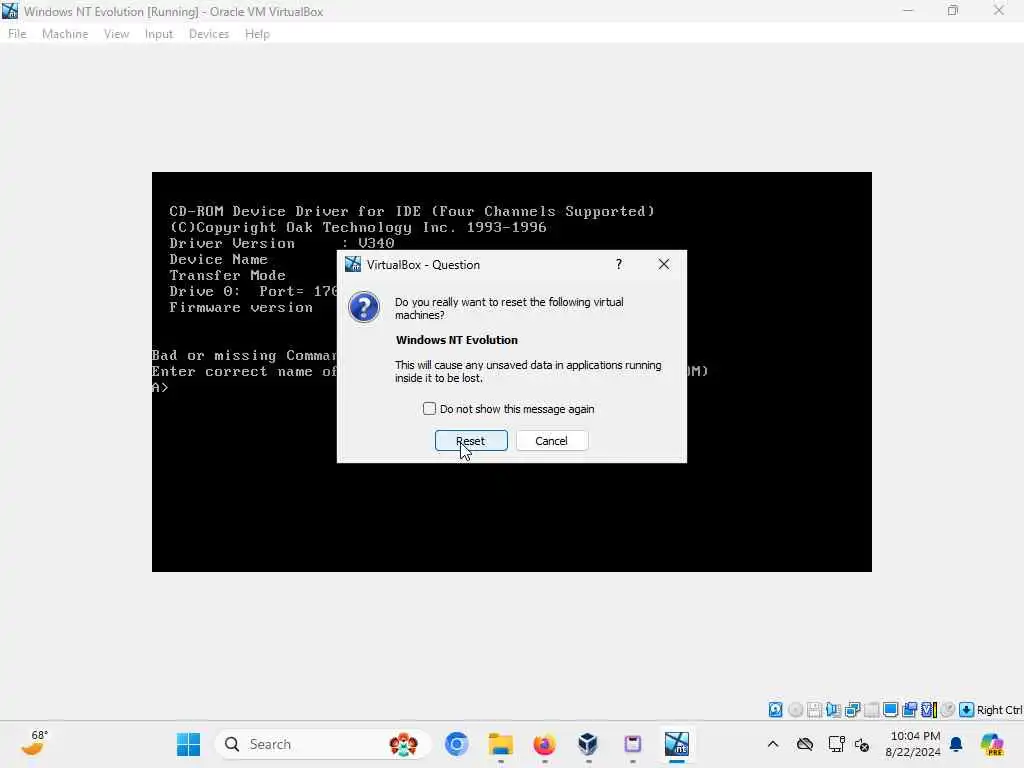Open Firefox from the taskbar
The width and height of the screenshot is (1024, 768).
click(544, 744)
